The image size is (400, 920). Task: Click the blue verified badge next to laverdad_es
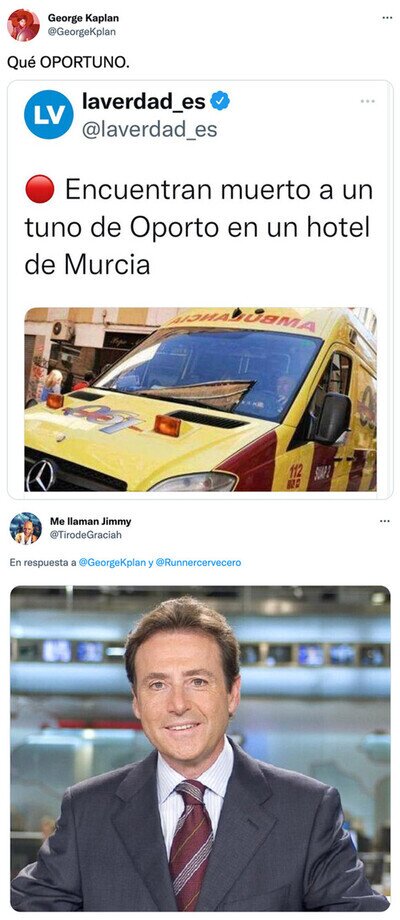tap(220, 102)
